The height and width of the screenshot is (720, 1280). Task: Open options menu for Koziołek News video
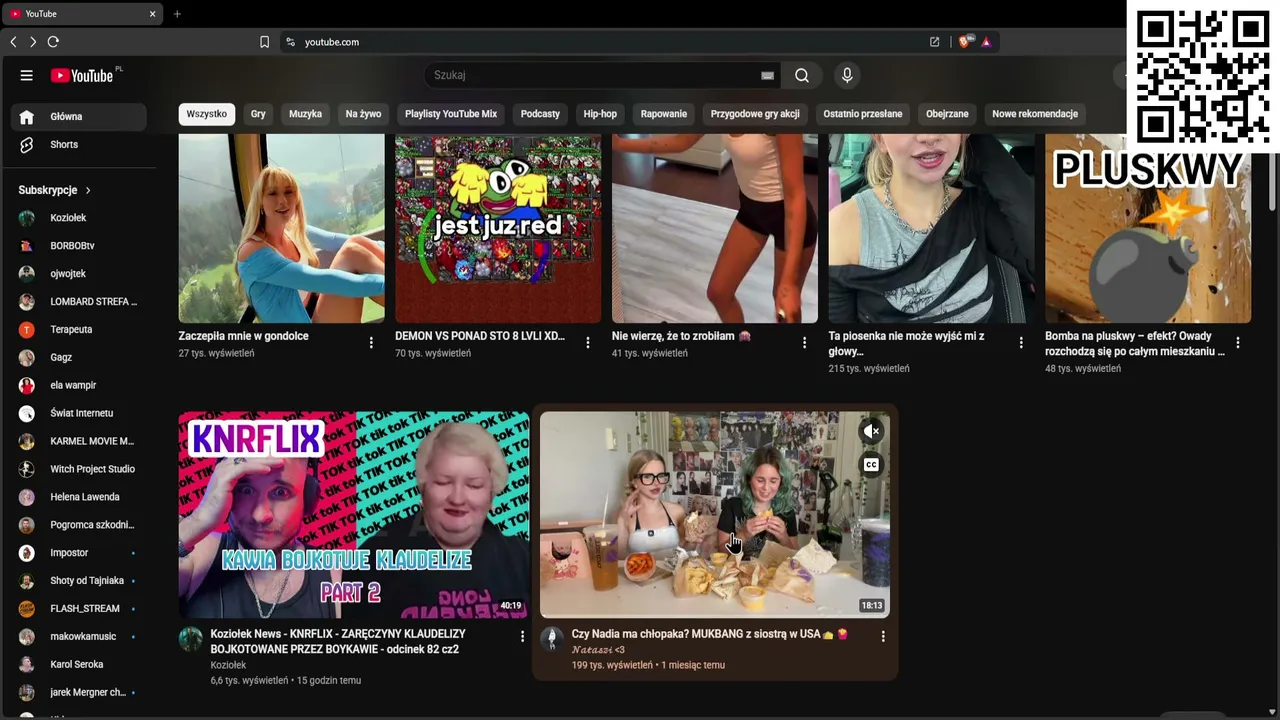pos(522,636)
